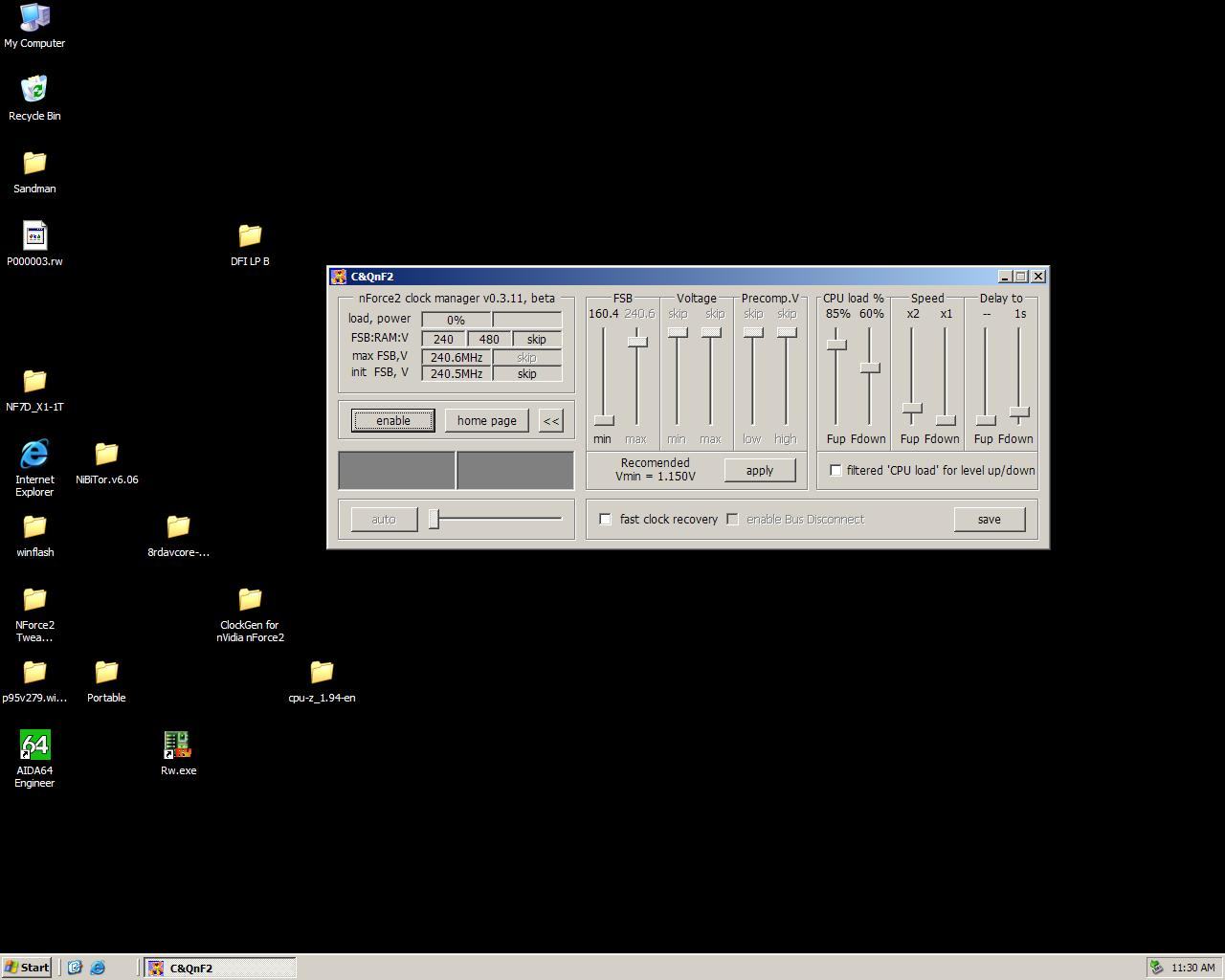Select the p95v279 folder icon
The height and width of the screenshot is (980, 1225).
34,680
